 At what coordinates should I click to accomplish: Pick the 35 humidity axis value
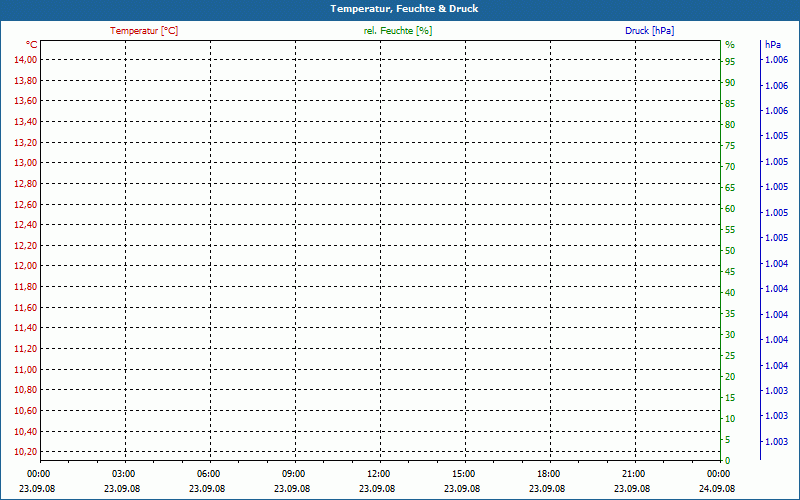pyautogui.click(x=730, y=314)
